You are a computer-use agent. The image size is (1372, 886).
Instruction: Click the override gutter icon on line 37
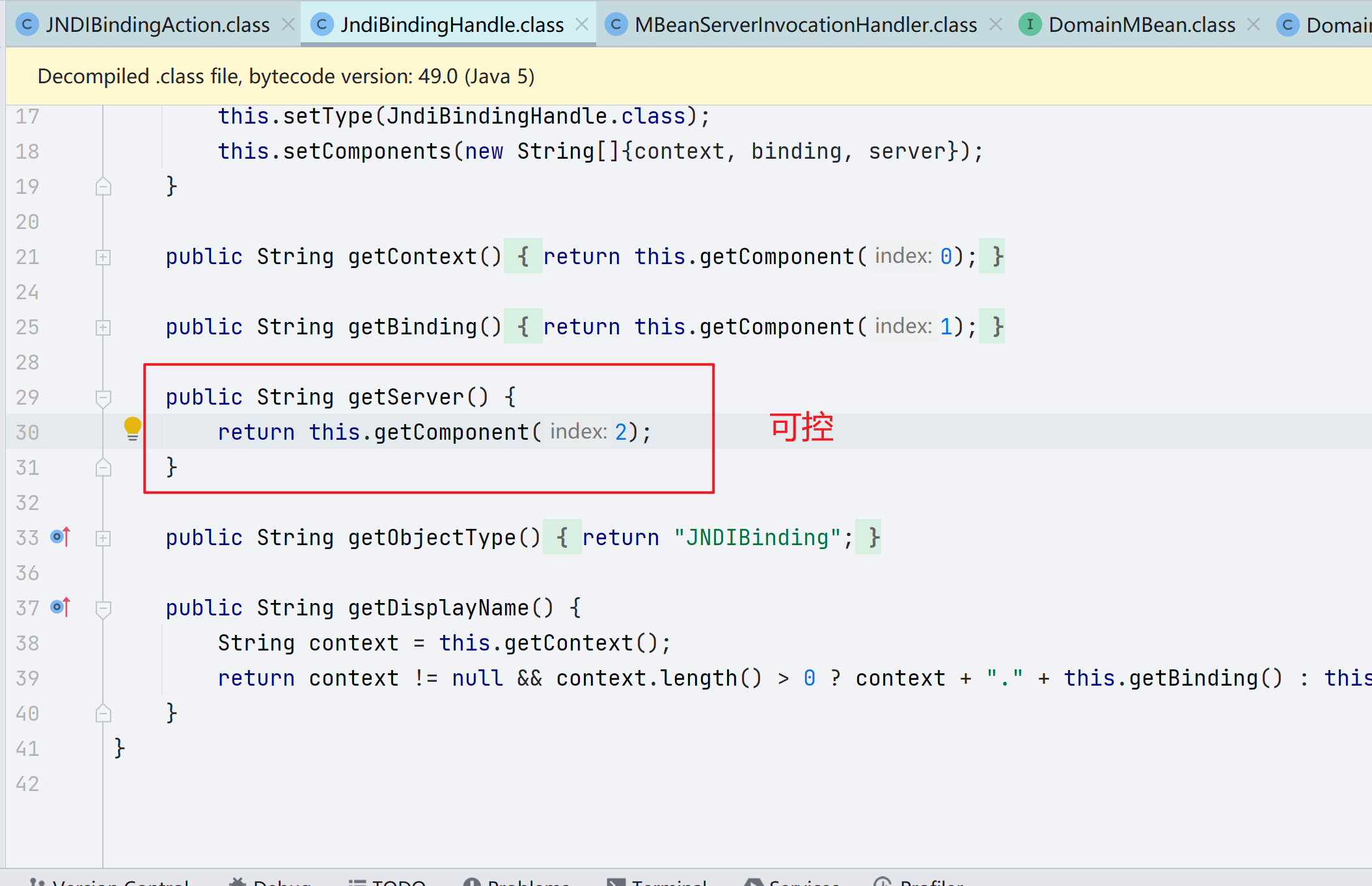(61, 608)
